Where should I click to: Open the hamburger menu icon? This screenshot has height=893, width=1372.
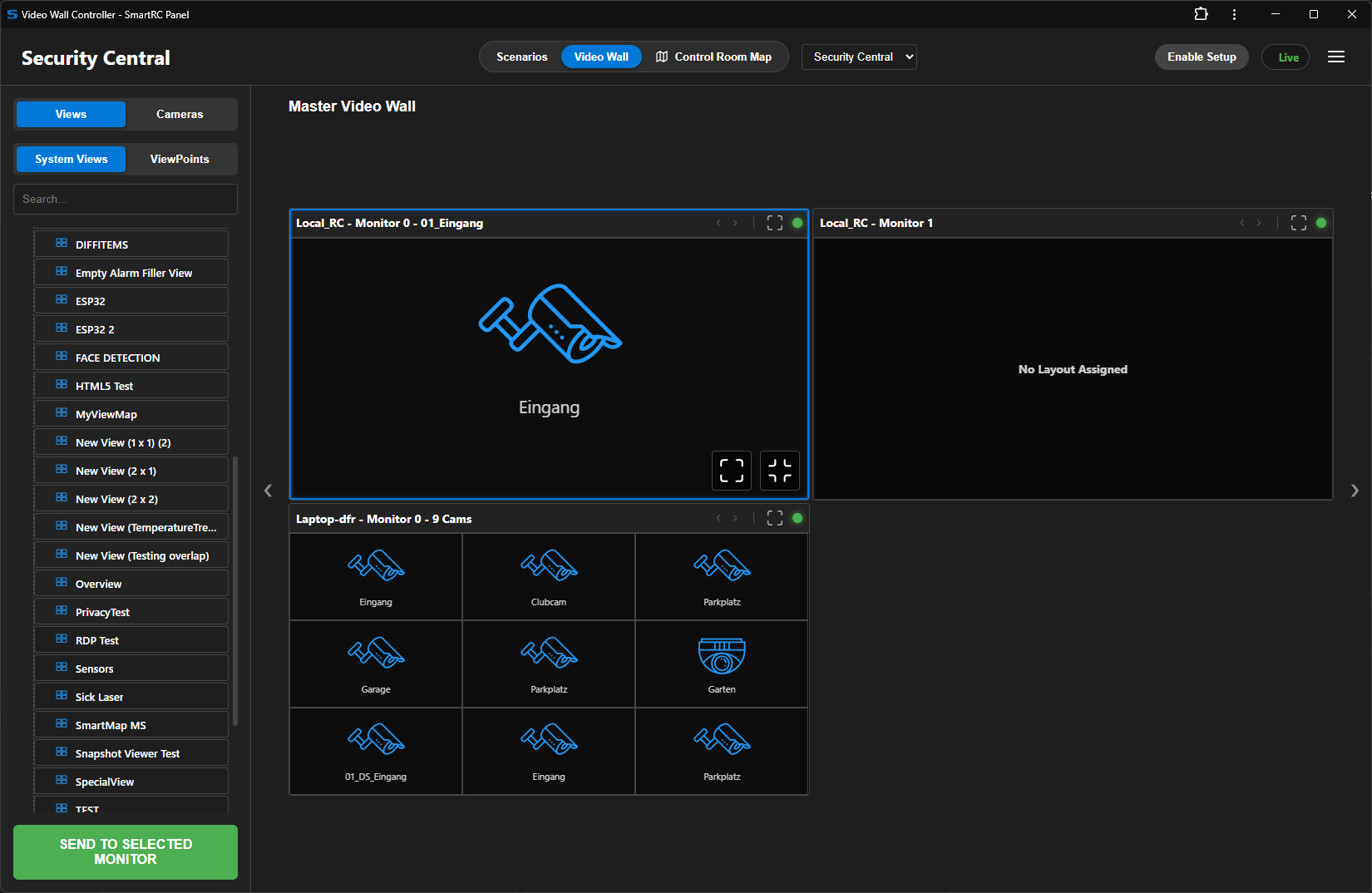pyautogui.click(x=1336, y=57)
